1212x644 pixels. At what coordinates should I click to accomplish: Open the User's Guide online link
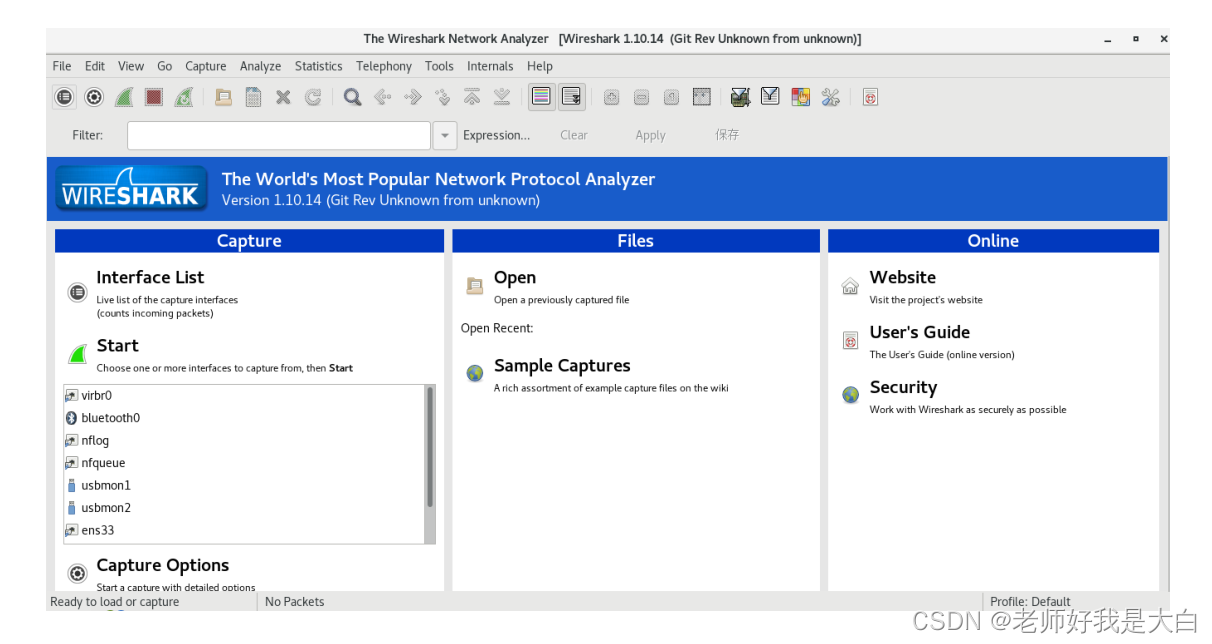(920, 332)
